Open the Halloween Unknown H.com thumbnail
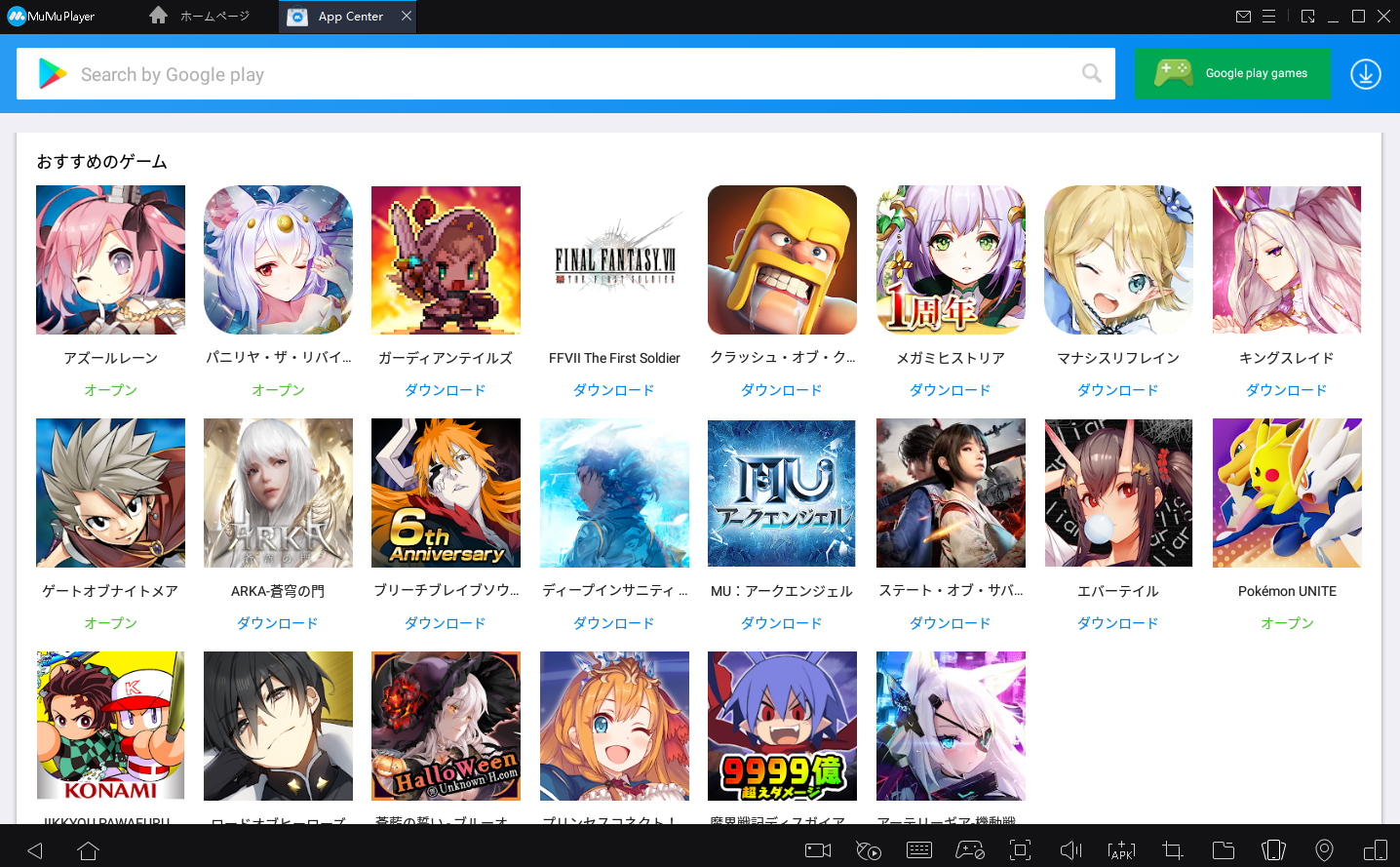1400x867 pixels. pyautogui.click(x=446, y=727)
